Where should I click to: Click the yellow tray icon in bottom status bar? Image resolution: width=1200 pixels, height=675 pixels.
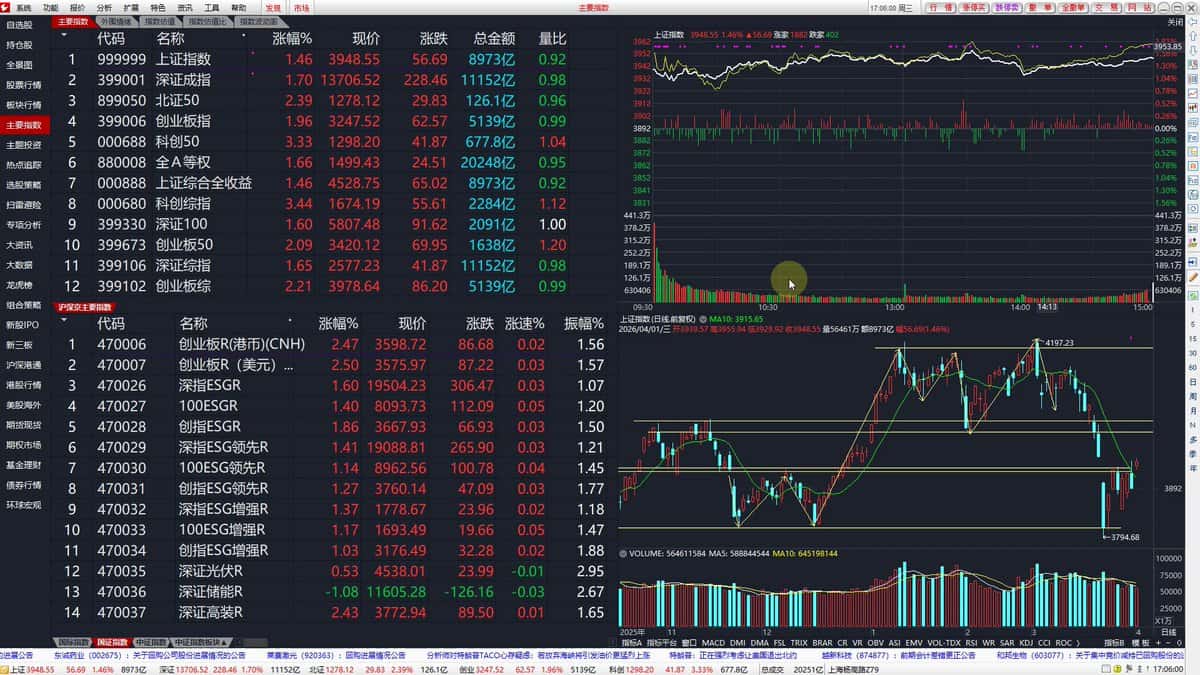coord(1117,669)
